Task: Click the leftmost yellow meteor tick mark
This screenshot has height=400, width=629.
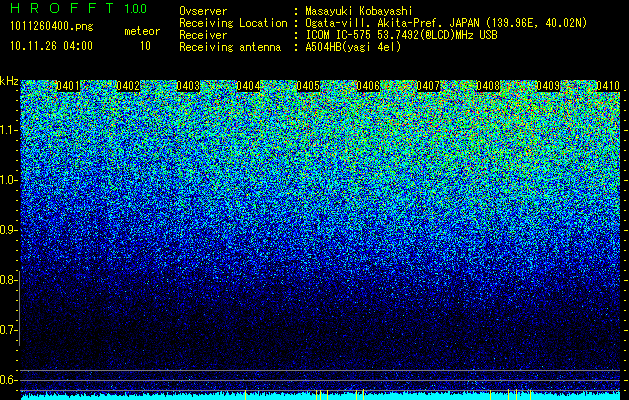Action: 246,395
